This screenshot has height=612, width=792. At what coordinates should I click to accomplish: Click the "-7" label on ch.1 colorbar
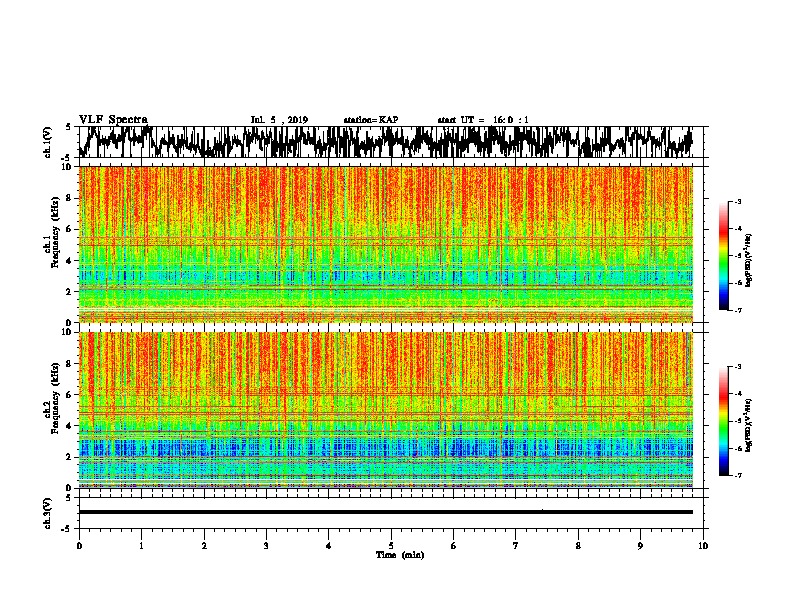coord(738,310)
